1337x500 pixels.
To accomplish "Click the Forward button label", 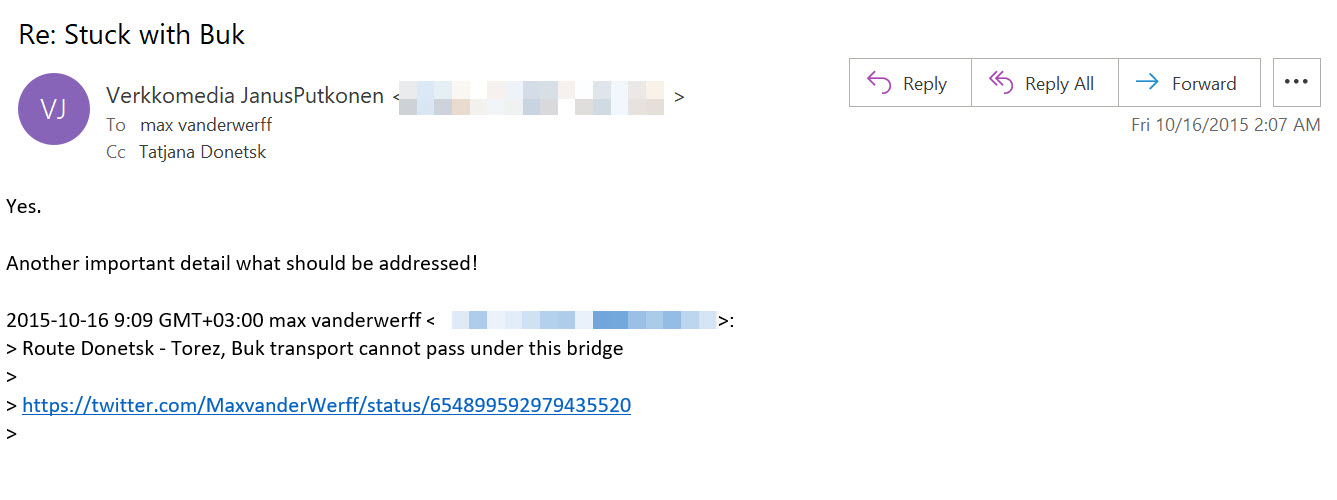I will point(1204,84).
